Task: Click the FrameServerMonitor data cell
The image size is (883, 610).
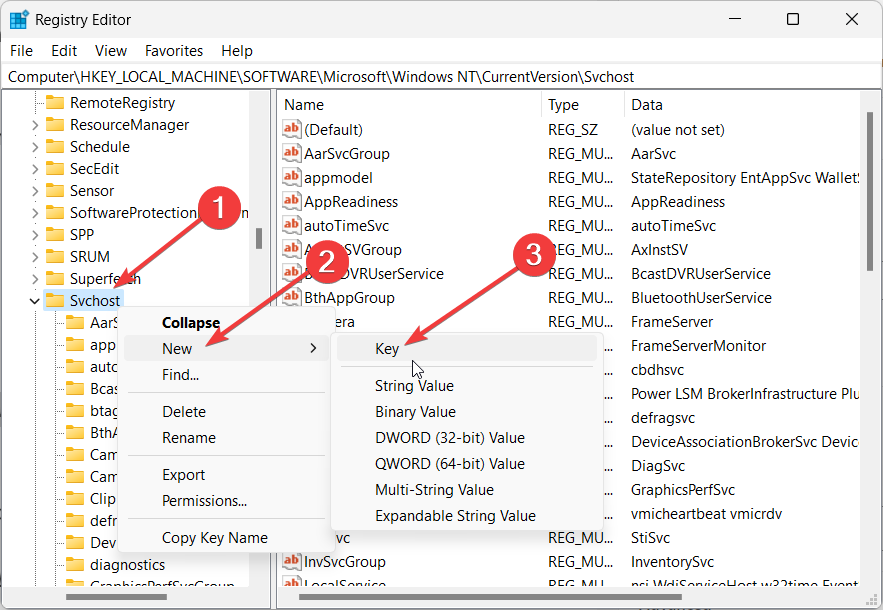Action: point(698,345)
